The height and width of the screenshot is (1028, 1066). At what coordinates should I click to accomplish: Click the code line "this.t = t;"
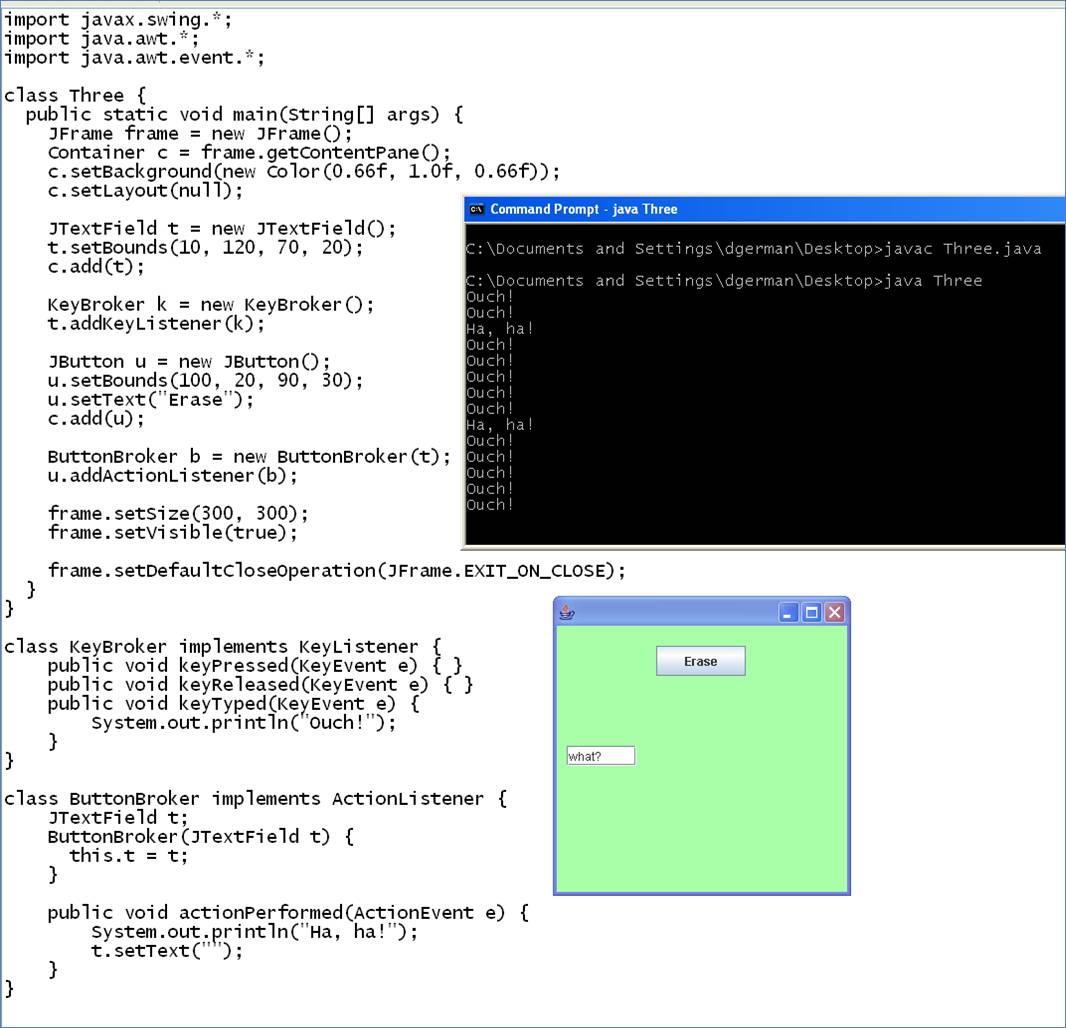coord(128,856)
